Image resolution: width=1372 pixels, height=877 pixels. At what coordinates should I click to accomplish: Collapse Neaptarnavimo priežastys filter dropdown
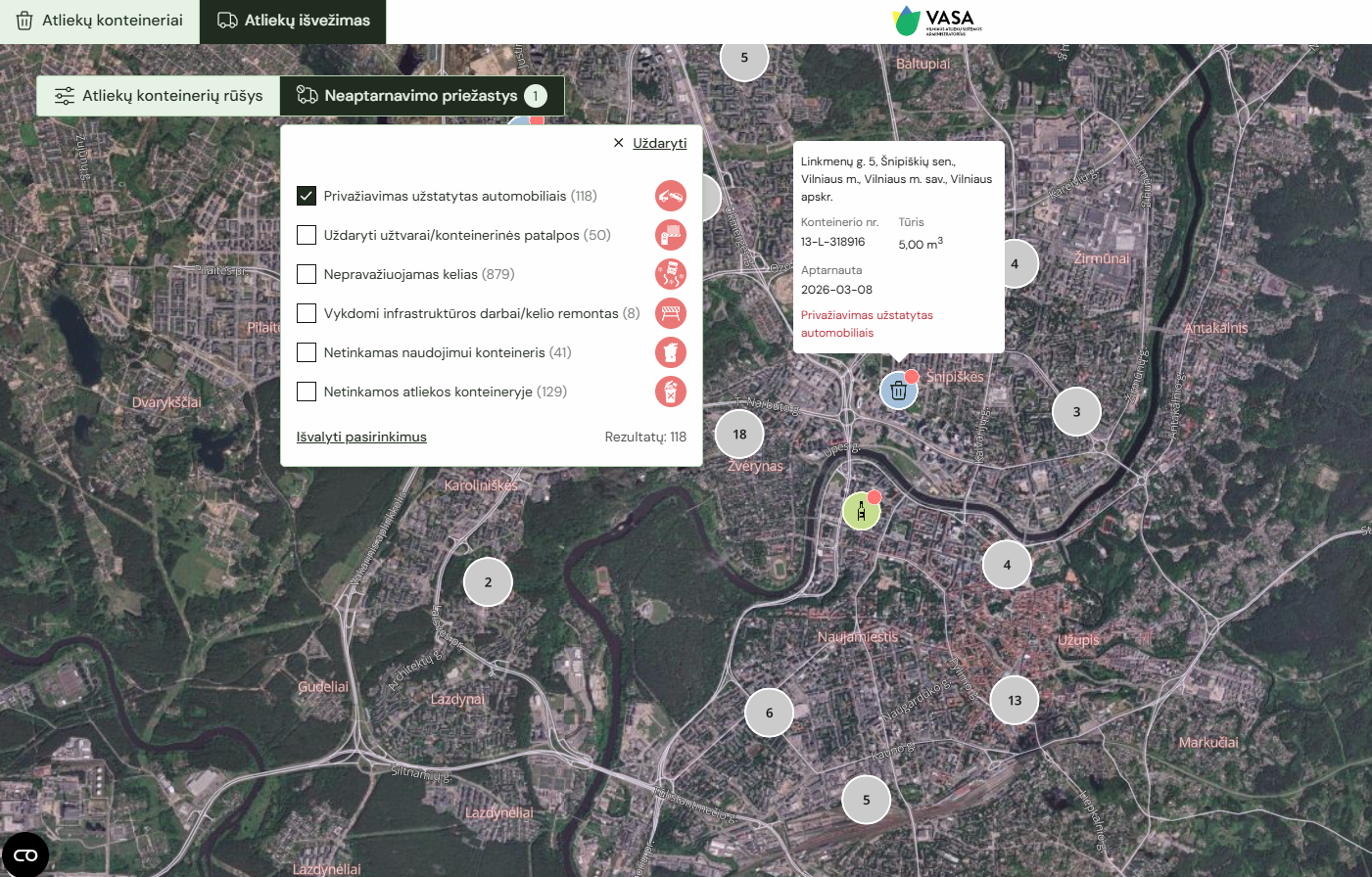[x=421, y=96]
